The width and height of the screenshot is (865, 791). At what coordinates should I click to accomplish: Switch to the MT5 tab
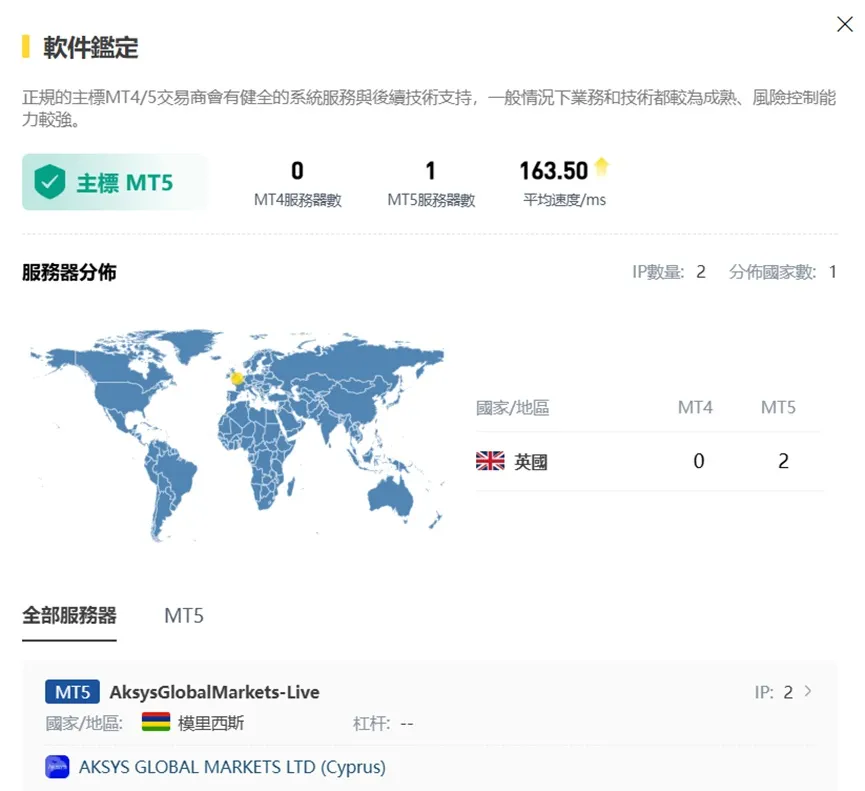[184, 616]
